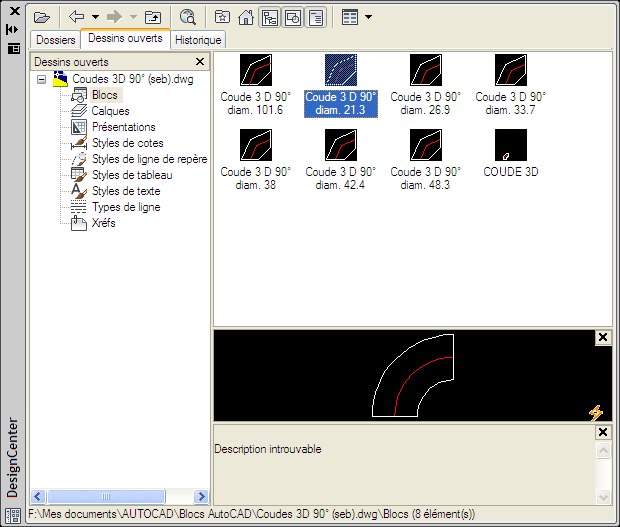Image resolution: width=620 pixels, height=527 pixels.
Task: Open the Search dialog icon
Action: point(188,17)
